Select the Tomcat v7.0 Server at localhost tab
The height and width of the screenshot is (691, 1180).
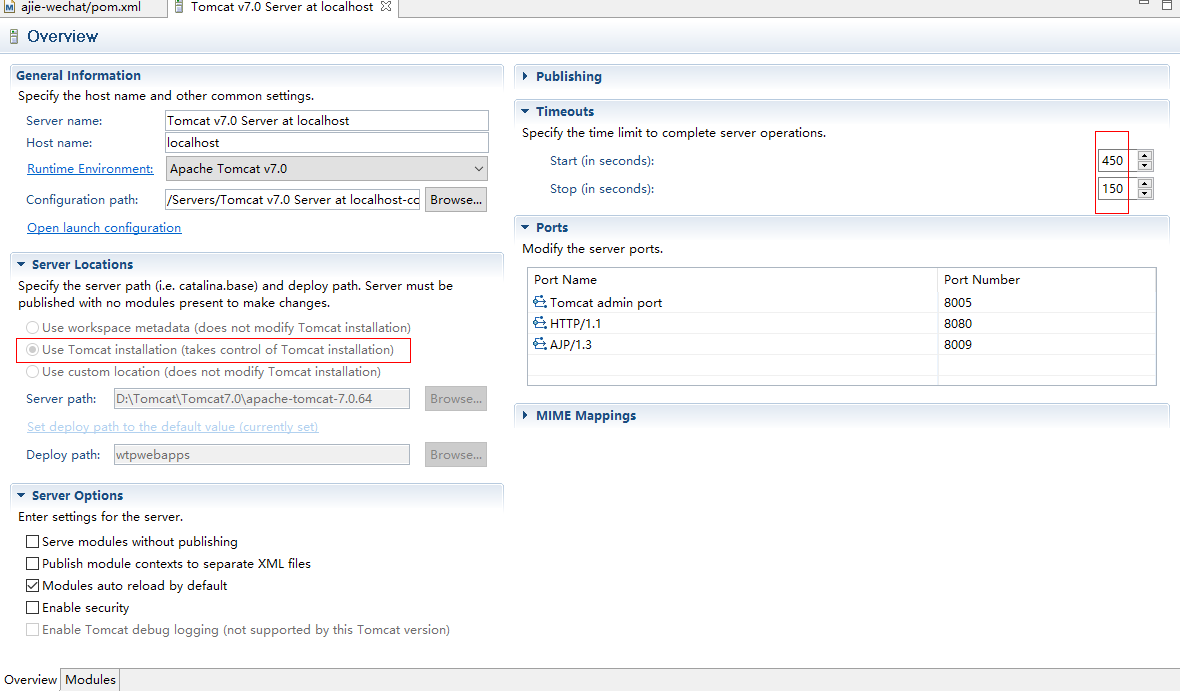pos(281,7)
